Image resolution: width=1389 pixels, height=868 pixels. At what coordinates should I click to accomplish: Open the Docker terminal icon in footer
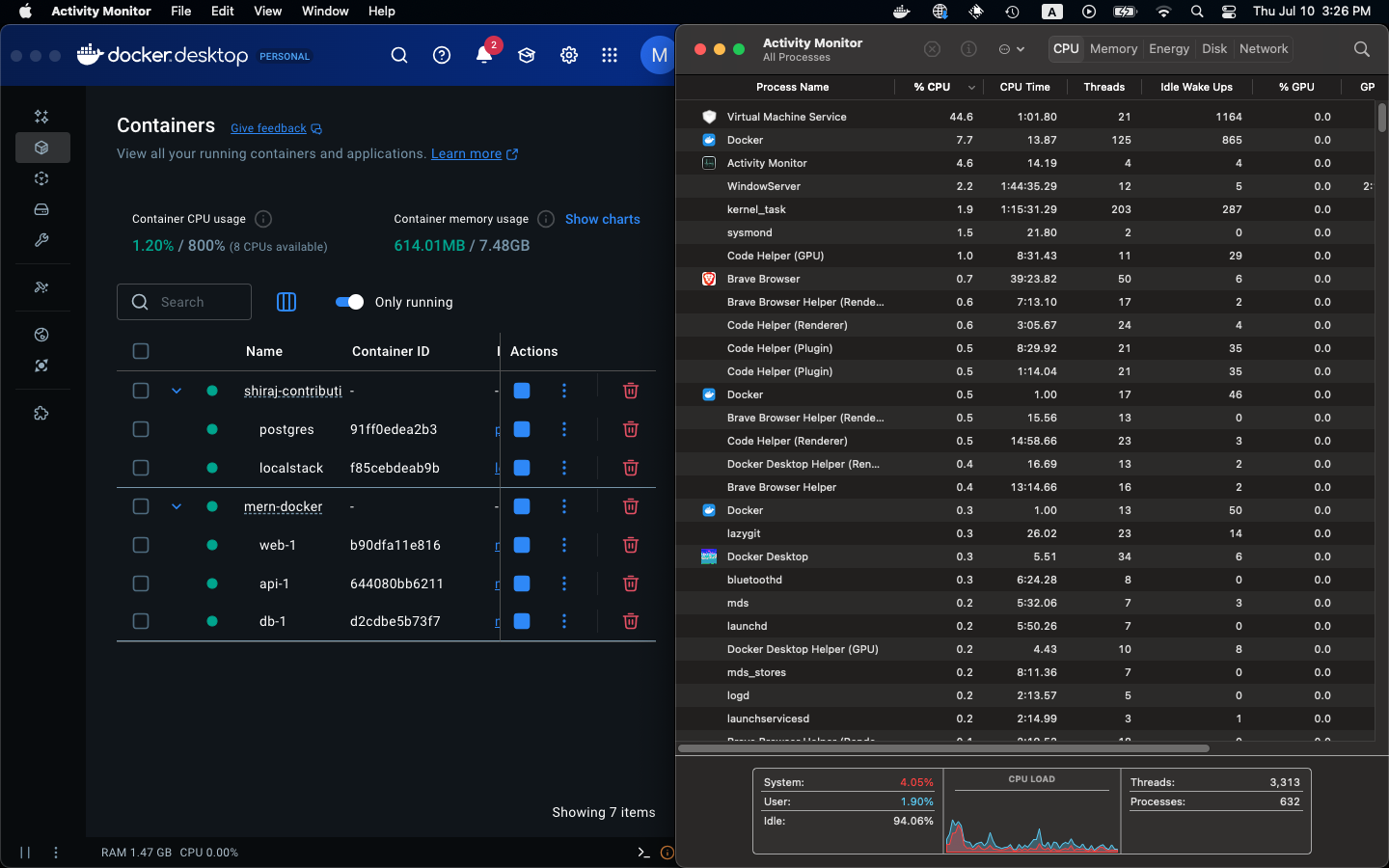pos(643,853)
